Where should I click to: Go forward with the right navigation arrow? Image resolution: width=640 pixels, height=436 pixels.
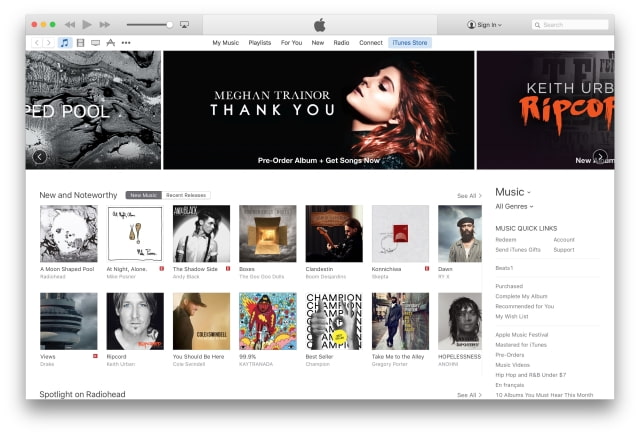click(x=49, y=42)
